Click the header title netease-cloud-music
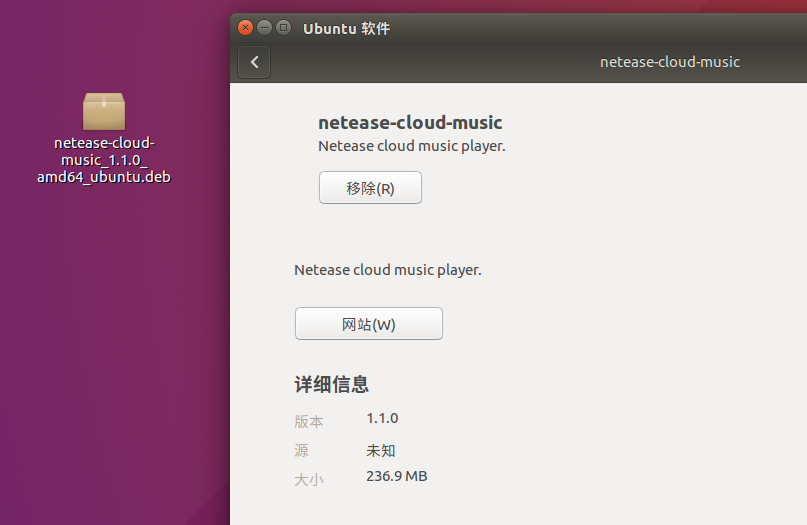Screen dimensions: 807x525 [x=670, y=62]
